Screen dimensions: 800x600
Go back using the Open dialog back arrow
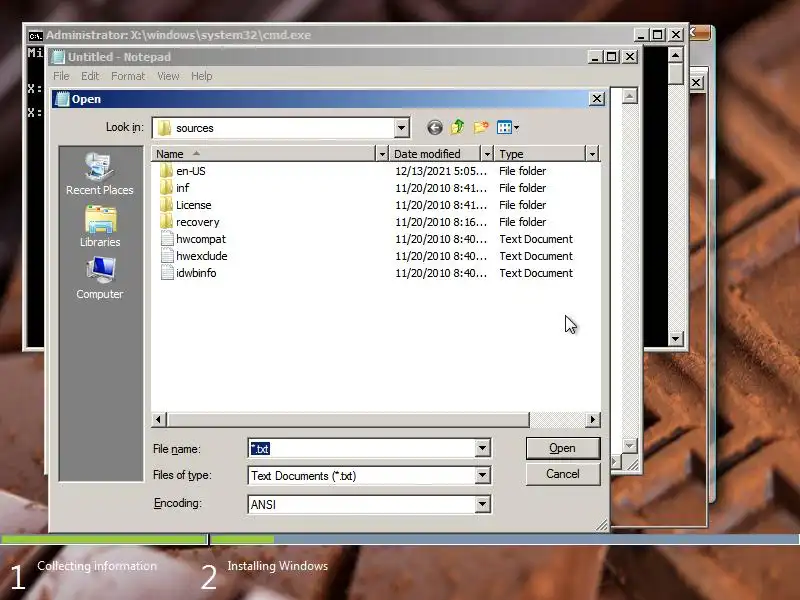435,128
